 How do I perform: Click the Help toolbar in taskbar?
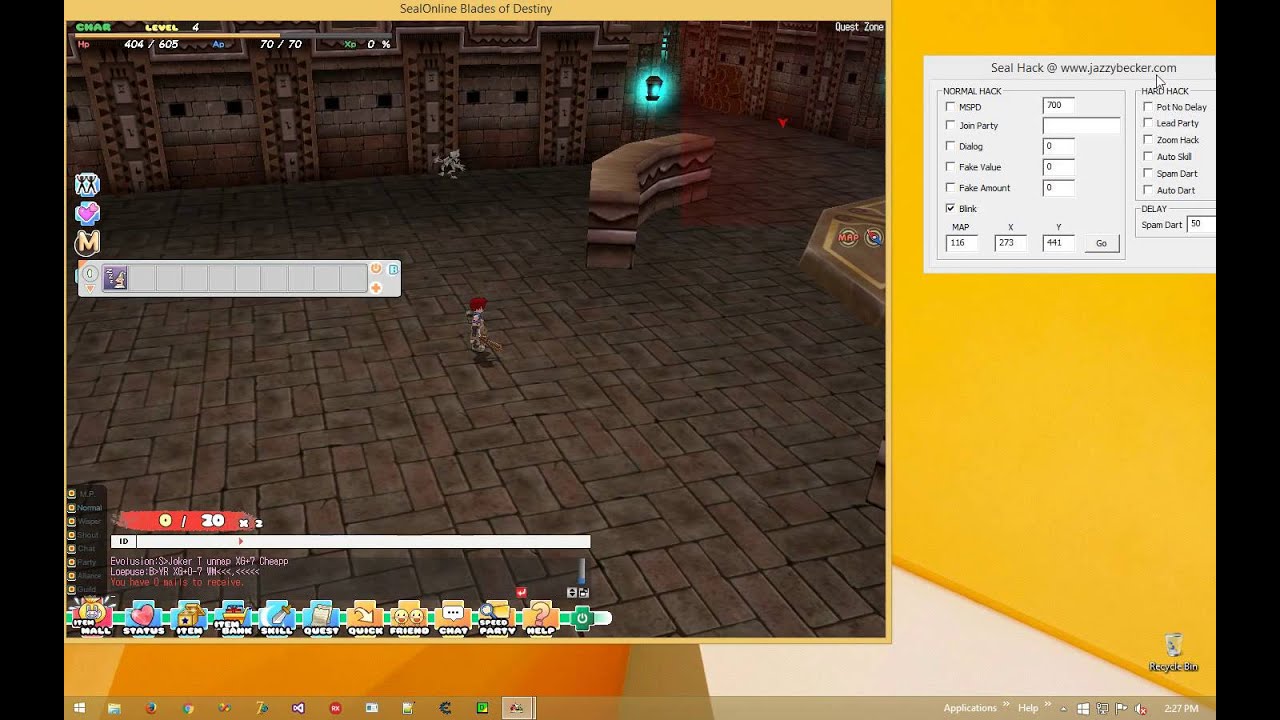[x=1028, y=708]
